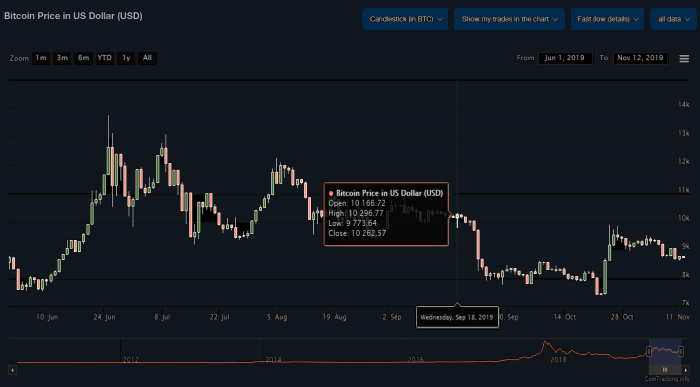Select the 1y zoom option

click(x=126, y=58)
